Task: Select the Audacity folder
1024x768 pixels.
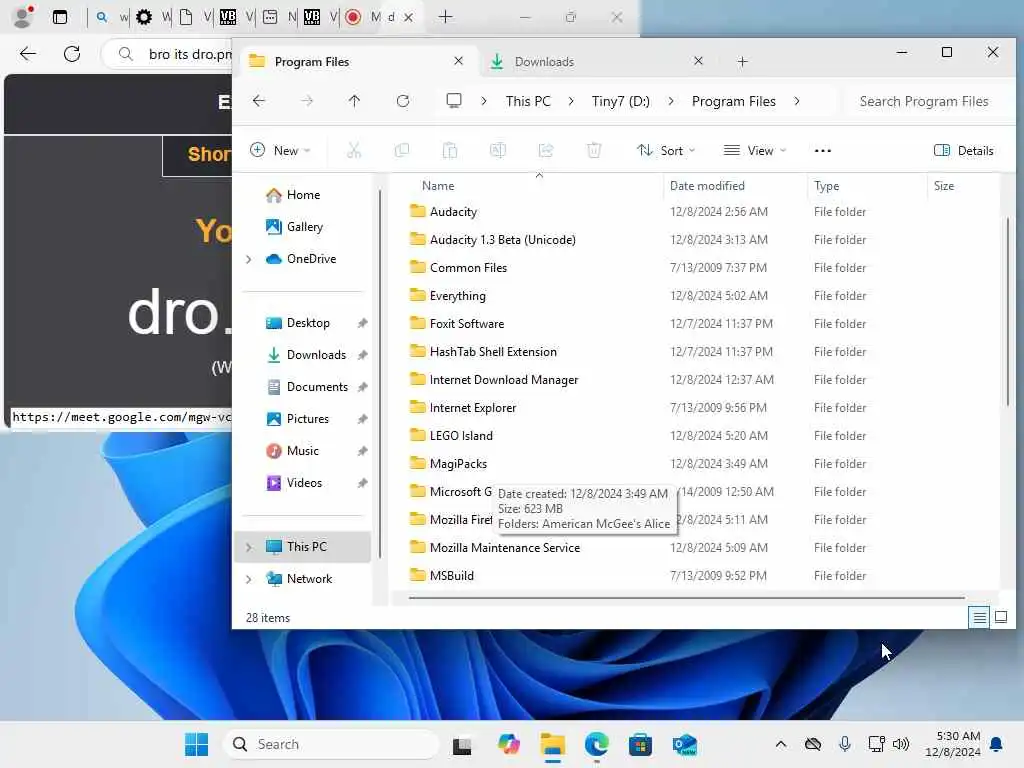Action: tap(453, 212)
